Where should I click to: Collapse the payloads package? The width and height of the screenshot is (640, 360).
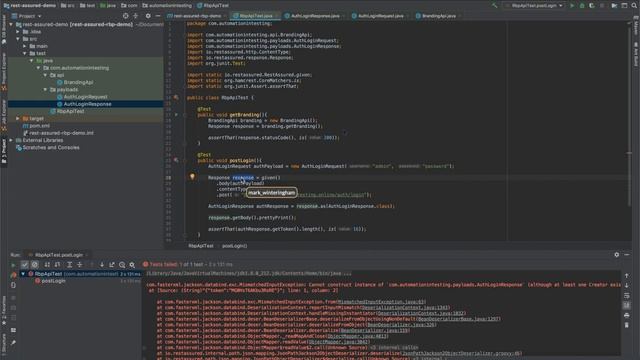45,89
